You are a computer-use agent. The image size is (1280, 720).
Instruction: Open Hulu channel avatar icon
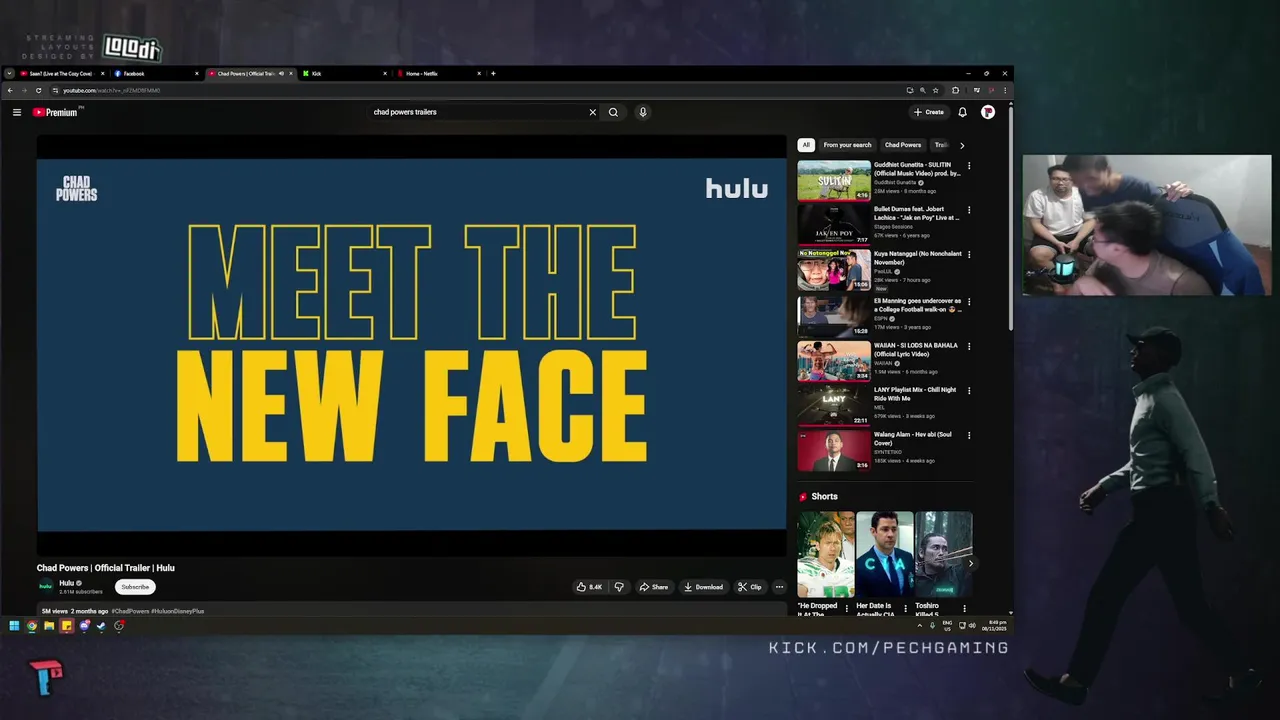(x=45, y=587)
